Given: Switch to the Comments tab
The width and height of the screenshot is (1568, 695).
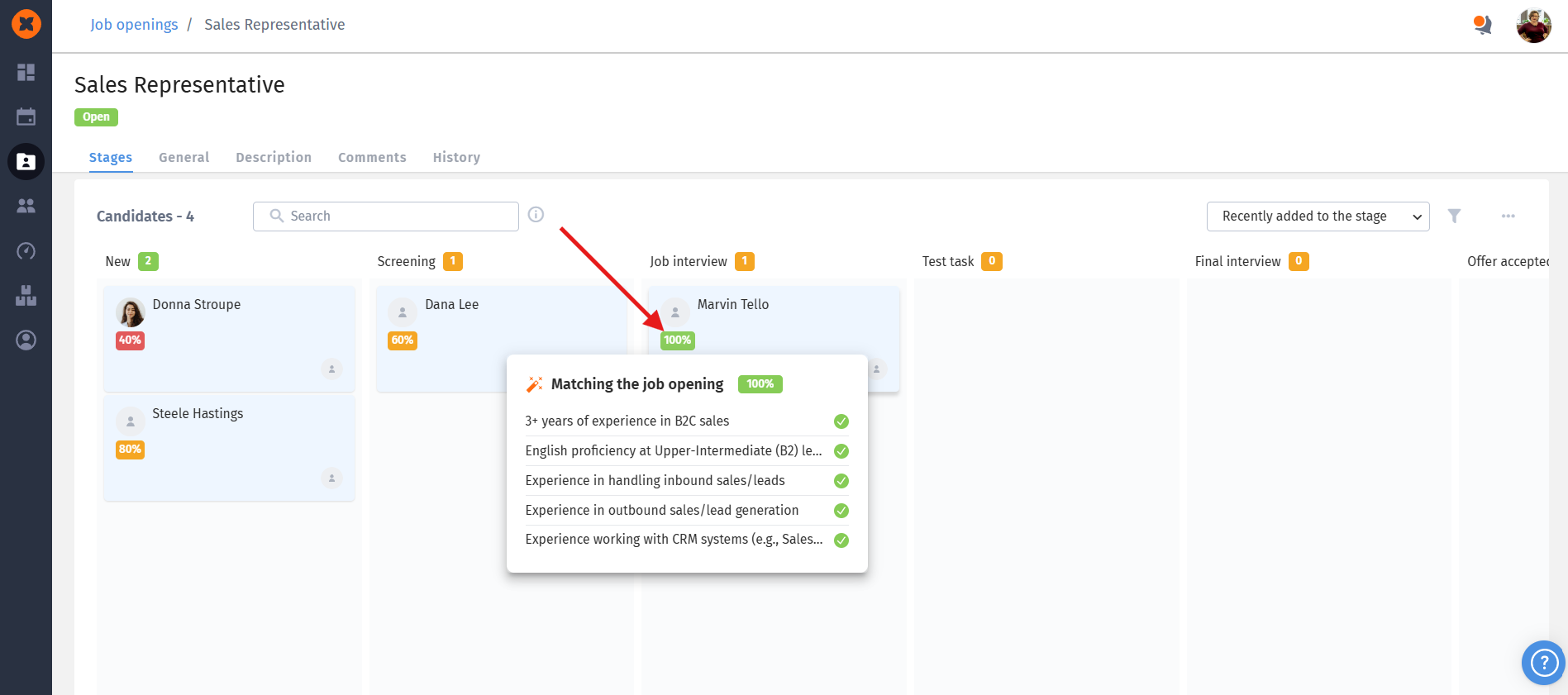Looking at the screenshot, I should coord(372,157).
